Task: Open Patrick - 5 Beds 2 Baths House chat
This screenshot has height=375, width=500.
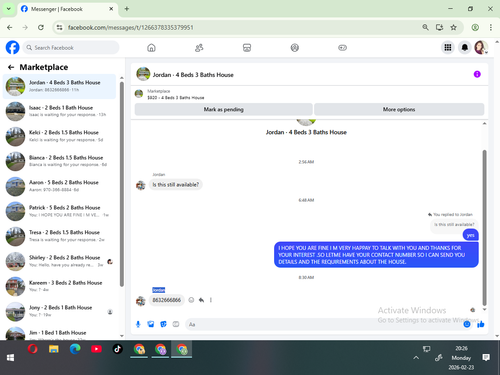Action: (x=59, y=211)
